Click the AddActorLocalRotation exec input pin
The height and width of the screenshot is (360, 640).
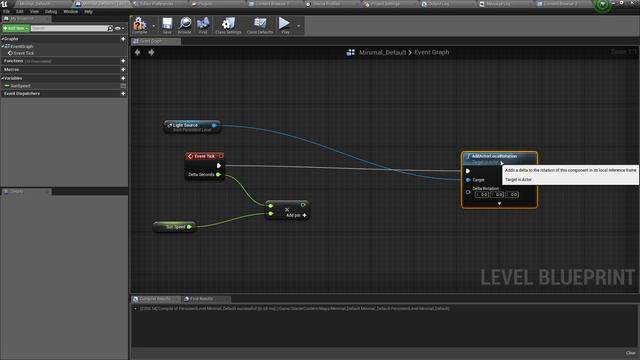[468, 171]
